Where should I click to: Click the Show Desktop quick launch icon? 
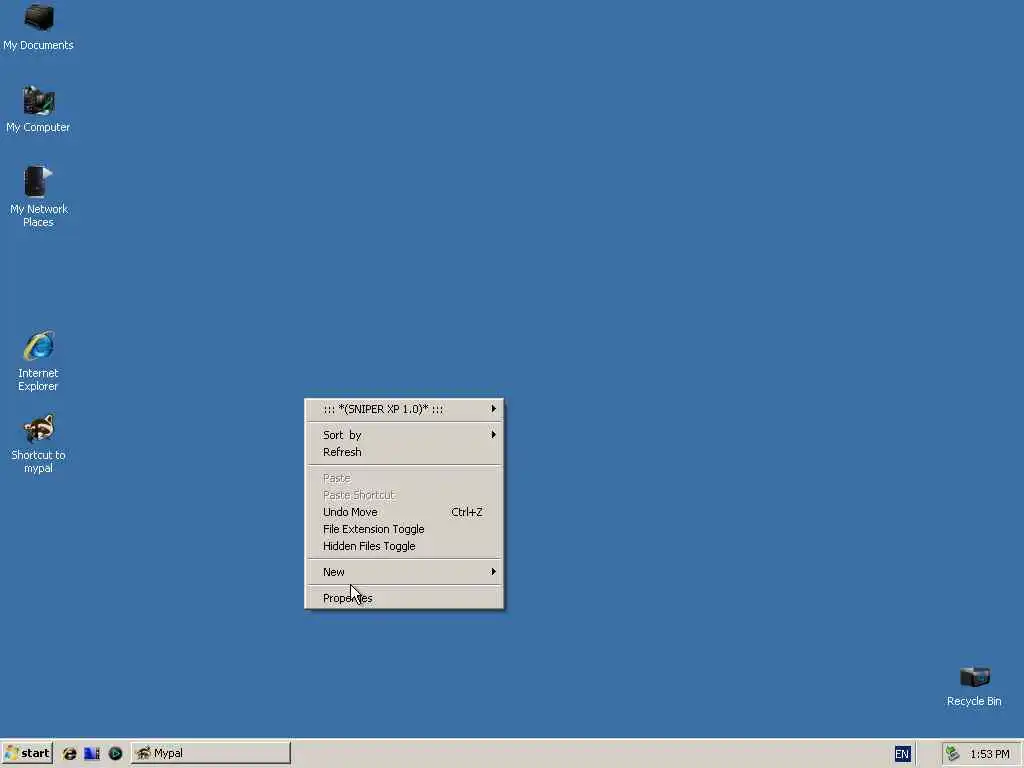[x=92, y=754]
